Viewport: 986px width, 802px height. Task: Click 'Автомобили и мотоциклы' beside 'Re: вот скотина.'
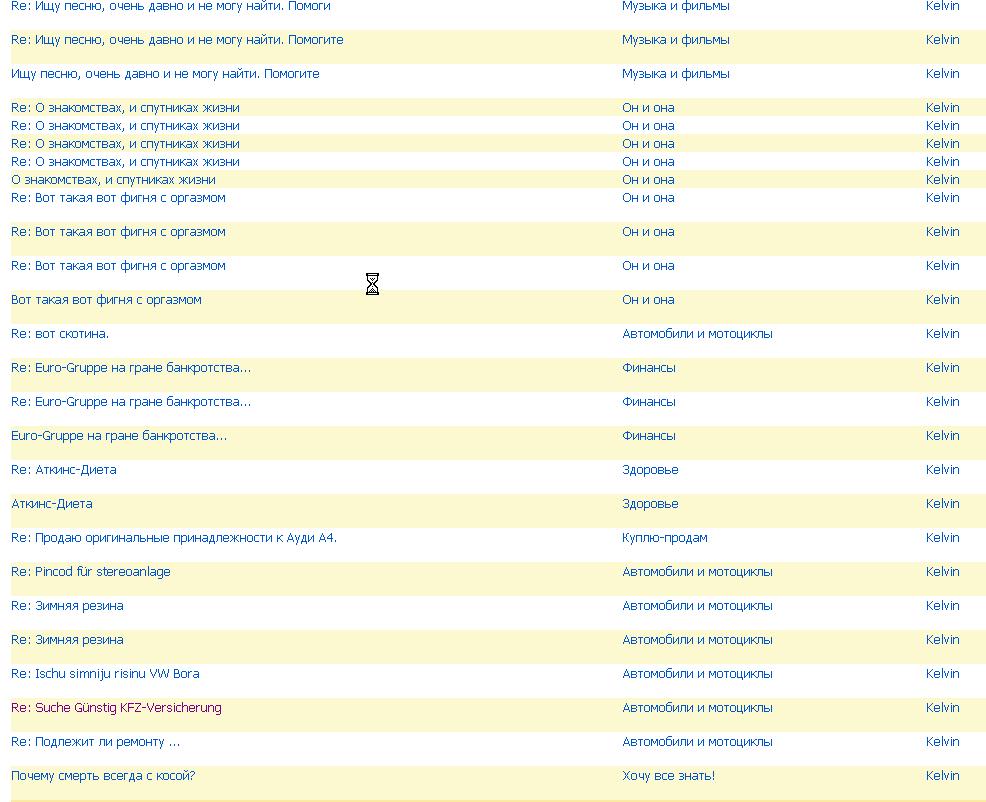pyautogui.click(x=697, y=334)
